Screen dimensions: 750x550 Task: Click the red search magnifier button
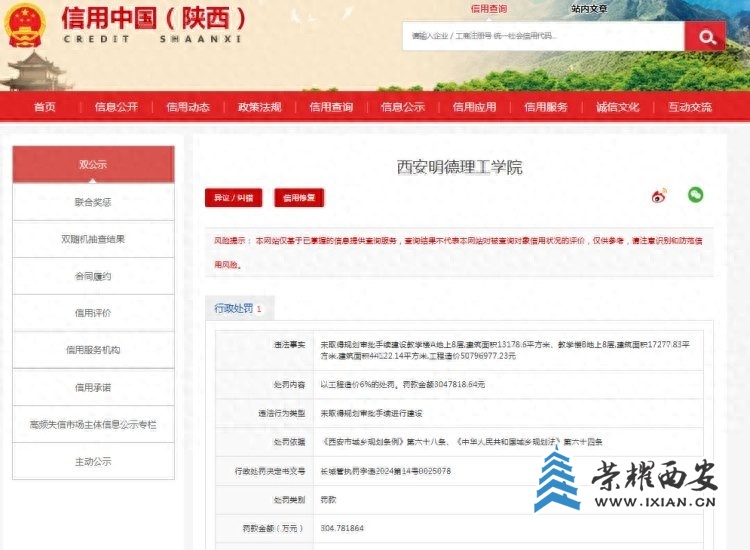[705, 36]
